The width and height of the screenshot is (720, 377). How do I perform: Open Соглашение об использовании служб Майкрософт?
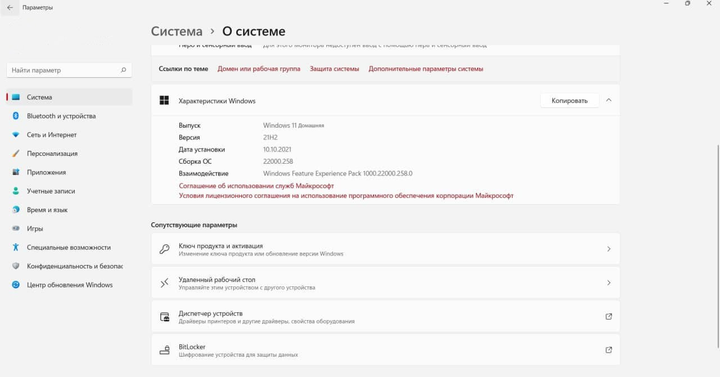click(256, 186)
